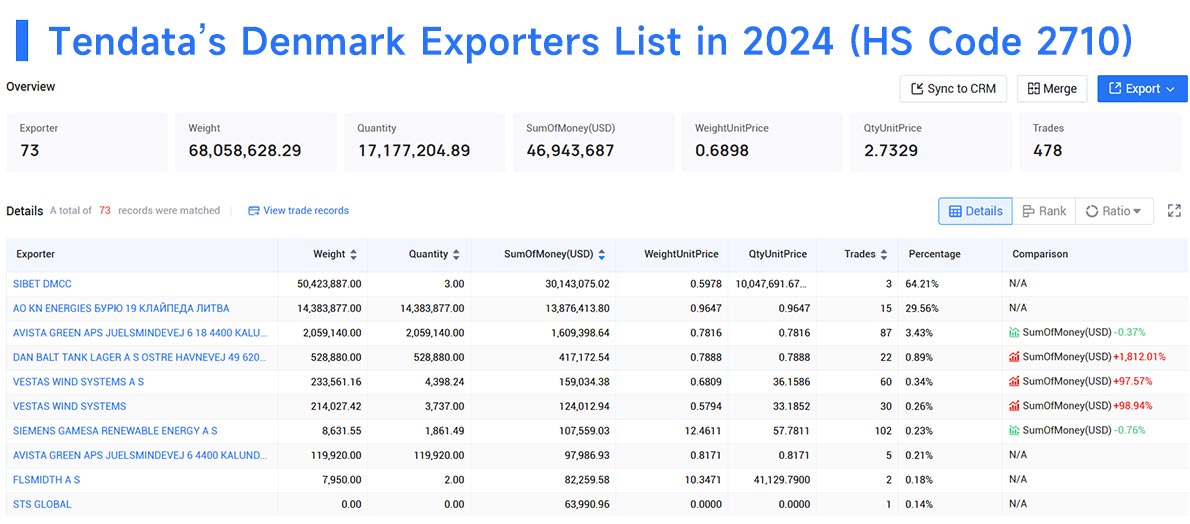1190x524 pixels.
Task: Click the Exporter 73 overview card
Action: [x=87, y=141]
